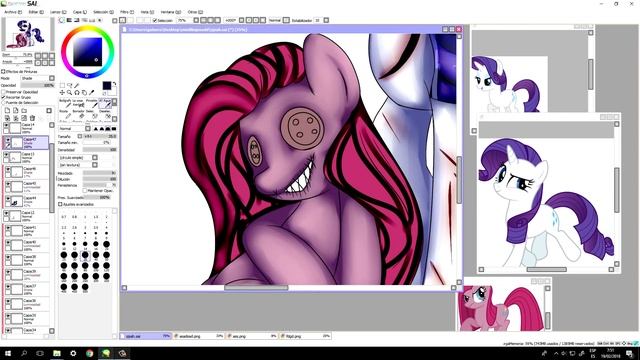Toggle Mantener Opacidad checkbox
640x360 pixels.
85,191
